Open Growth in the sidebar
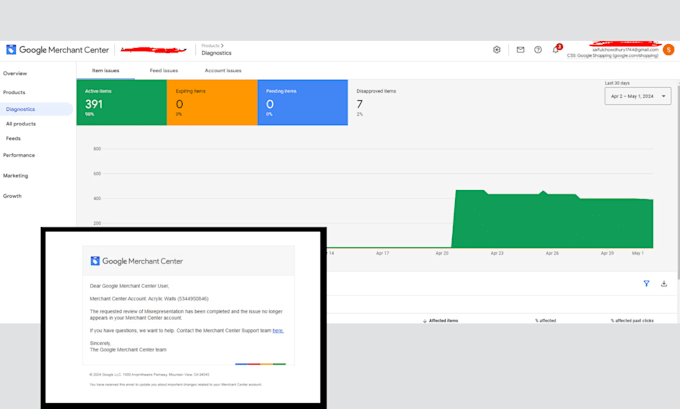The height and width of the screenshot is (409, 680). tap(13, 196)
